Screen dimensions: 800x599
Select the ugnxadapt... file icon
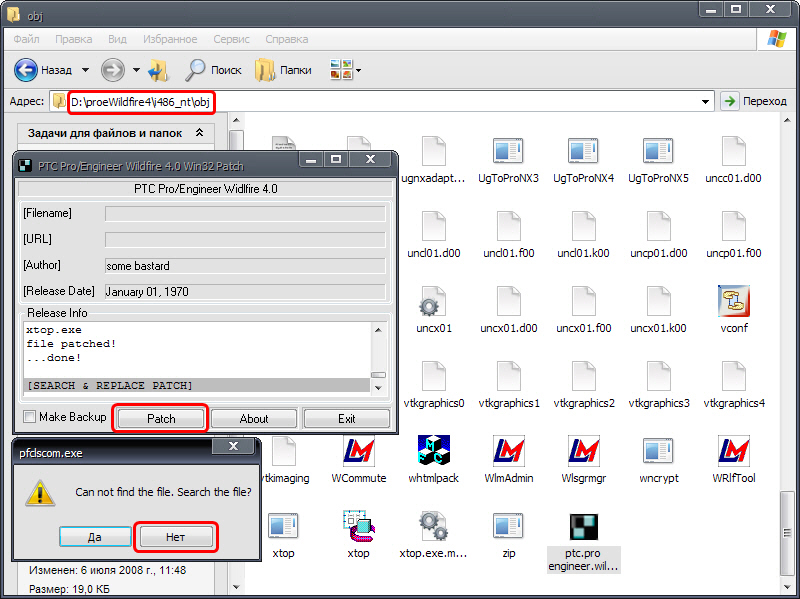click(x=434, y=151)
